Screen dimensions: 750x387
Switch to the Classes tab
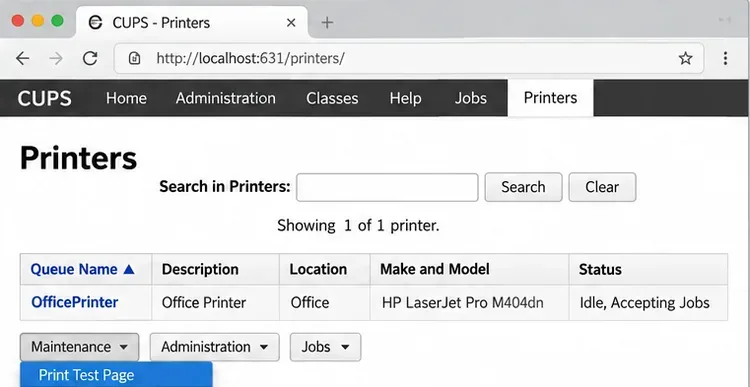pos(332,98)
